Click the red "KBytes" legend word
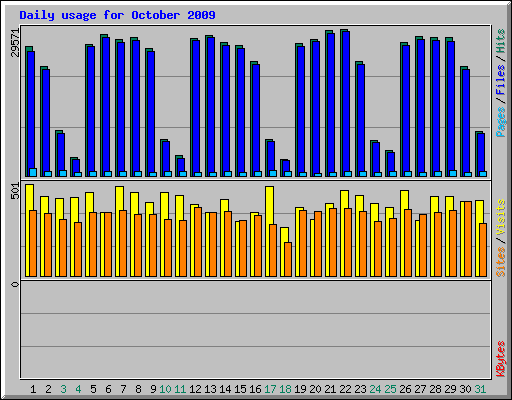 500,359
